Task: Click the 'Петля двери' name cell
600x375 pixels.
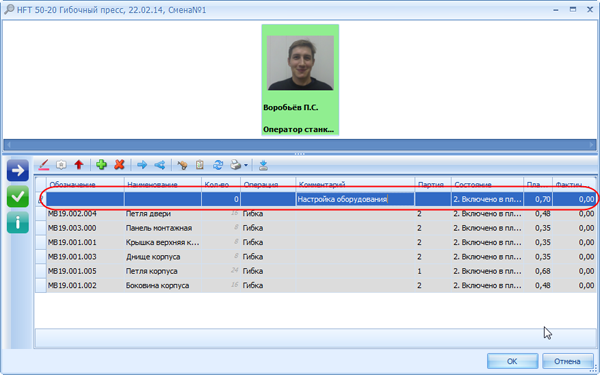Action: (x=163, y=214)
